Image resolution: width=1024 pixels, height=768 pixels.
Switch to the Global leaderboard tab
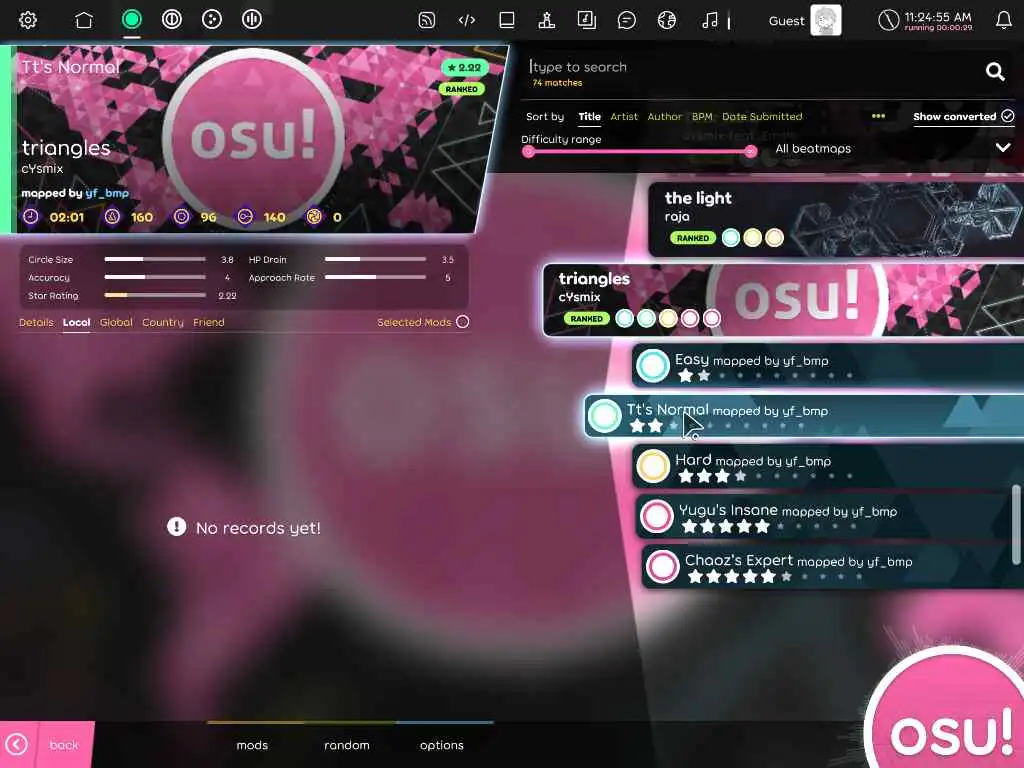[116, 322]
